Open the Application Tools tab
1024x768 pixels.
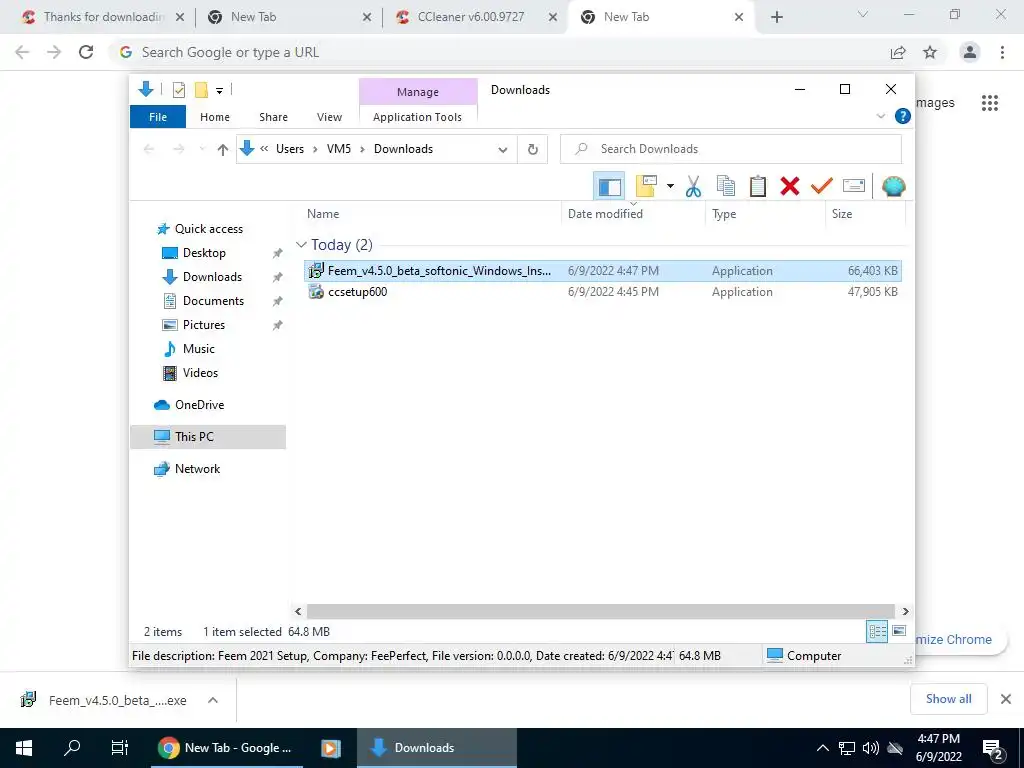pos(417,117)
